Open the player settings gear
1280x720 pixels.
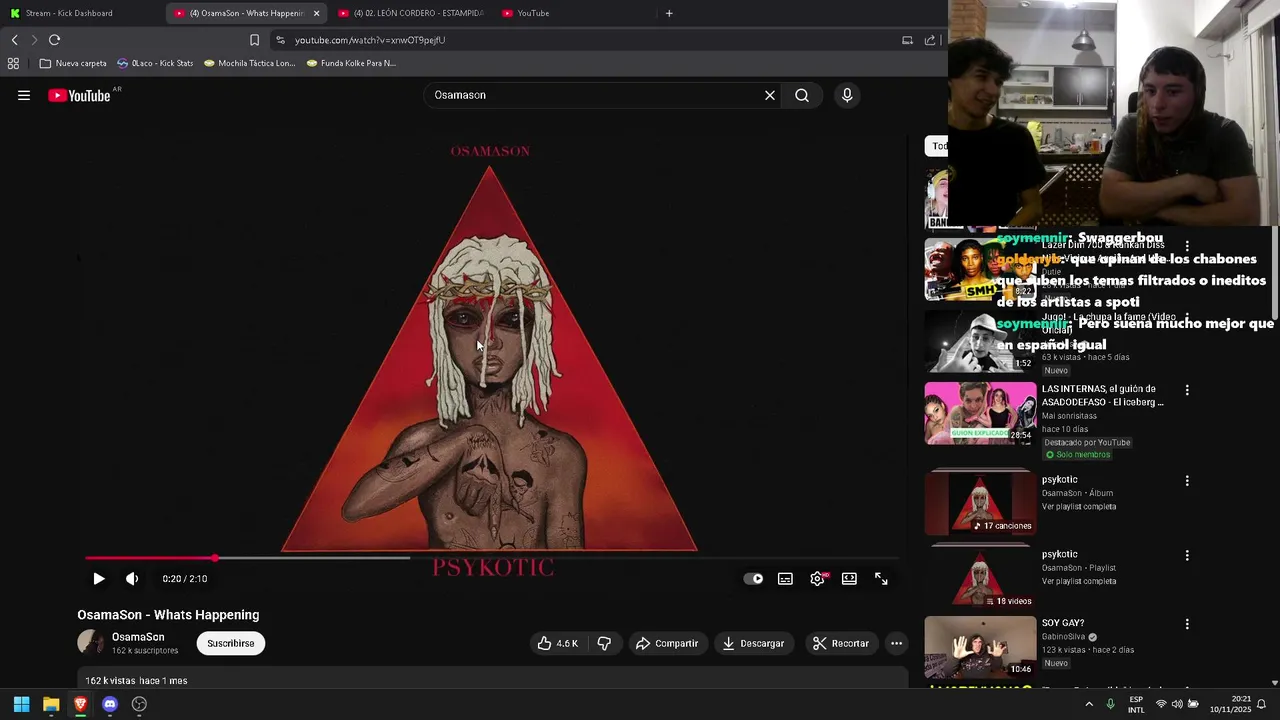coord(818,579)
